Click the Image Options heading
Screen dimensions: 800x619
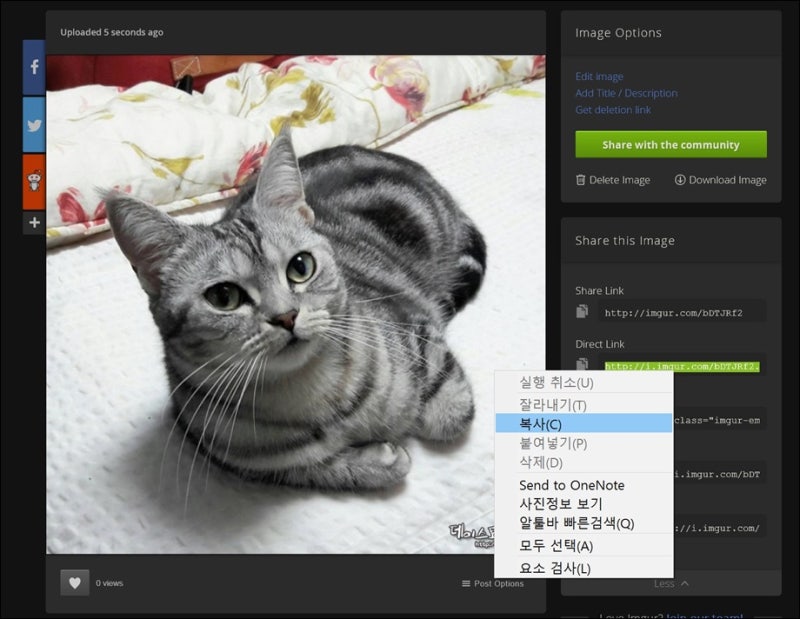(618, 33)
